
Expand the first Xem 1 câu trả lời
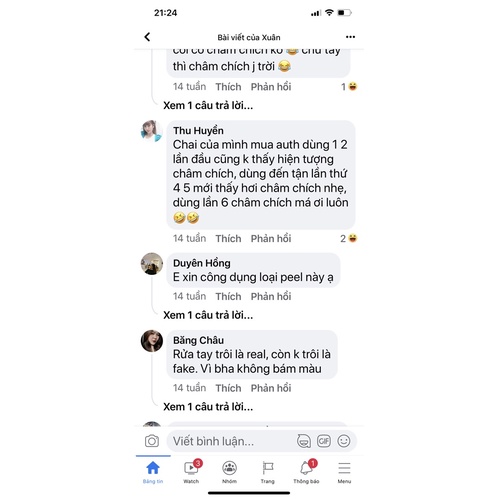click(x=208, y=106)
